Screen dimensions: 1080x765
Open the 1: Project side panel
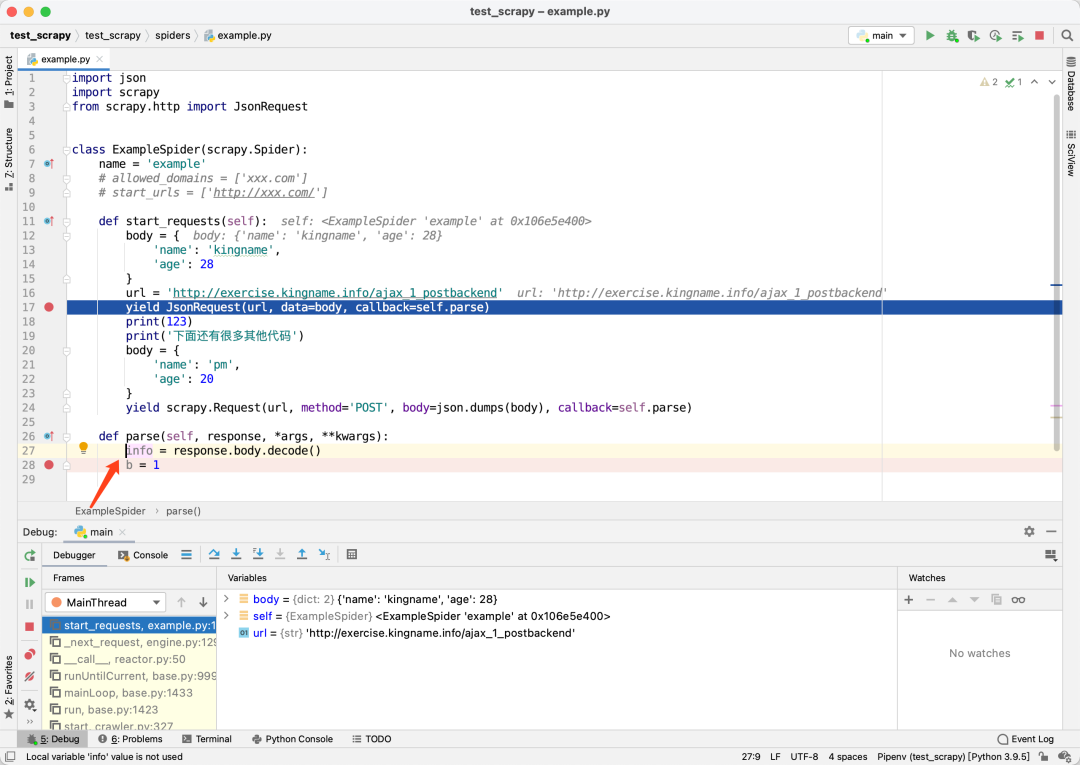click(8, 82)
